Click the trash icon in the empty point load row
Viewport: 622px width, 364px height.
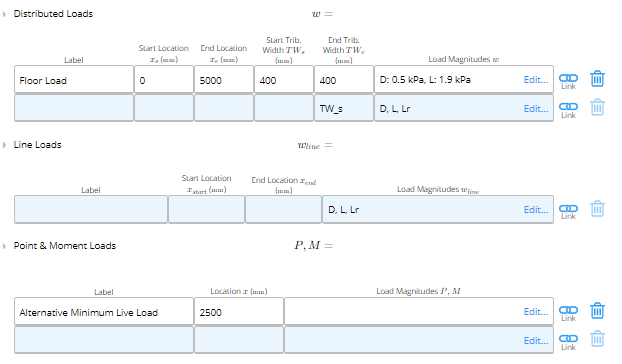597,339
